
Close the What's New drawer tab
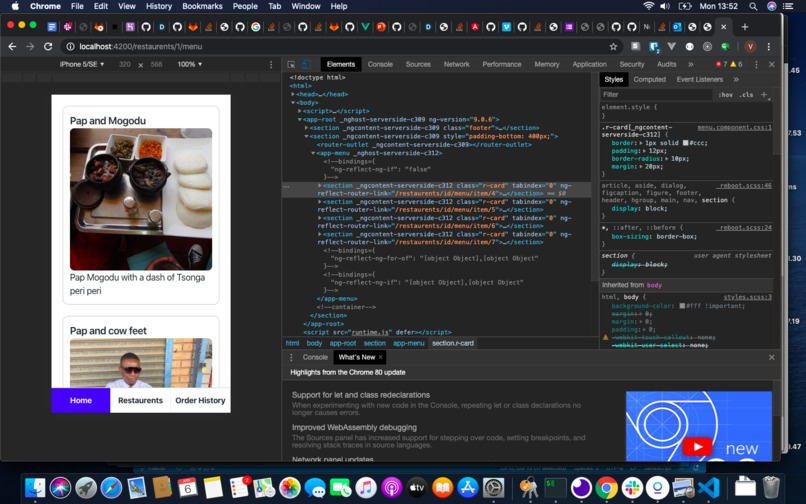(381, 357)
